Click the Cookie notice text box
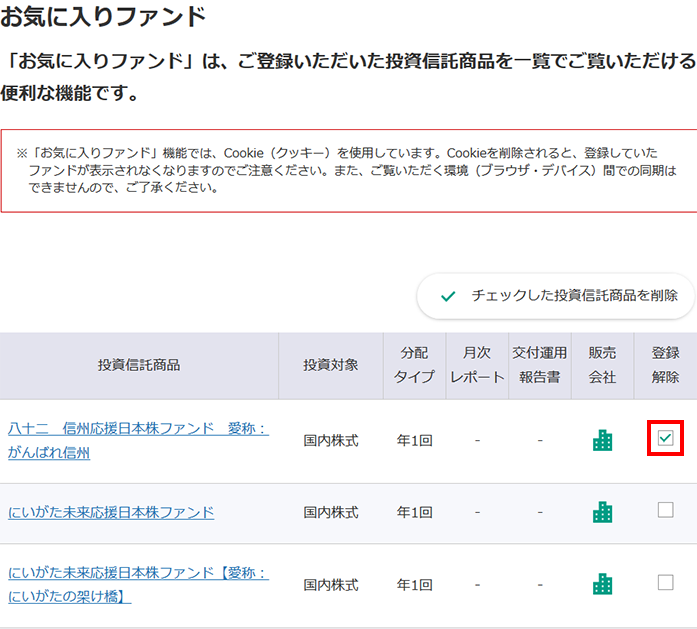The width and height of the screenshot is (697, 629). point(348,171)
